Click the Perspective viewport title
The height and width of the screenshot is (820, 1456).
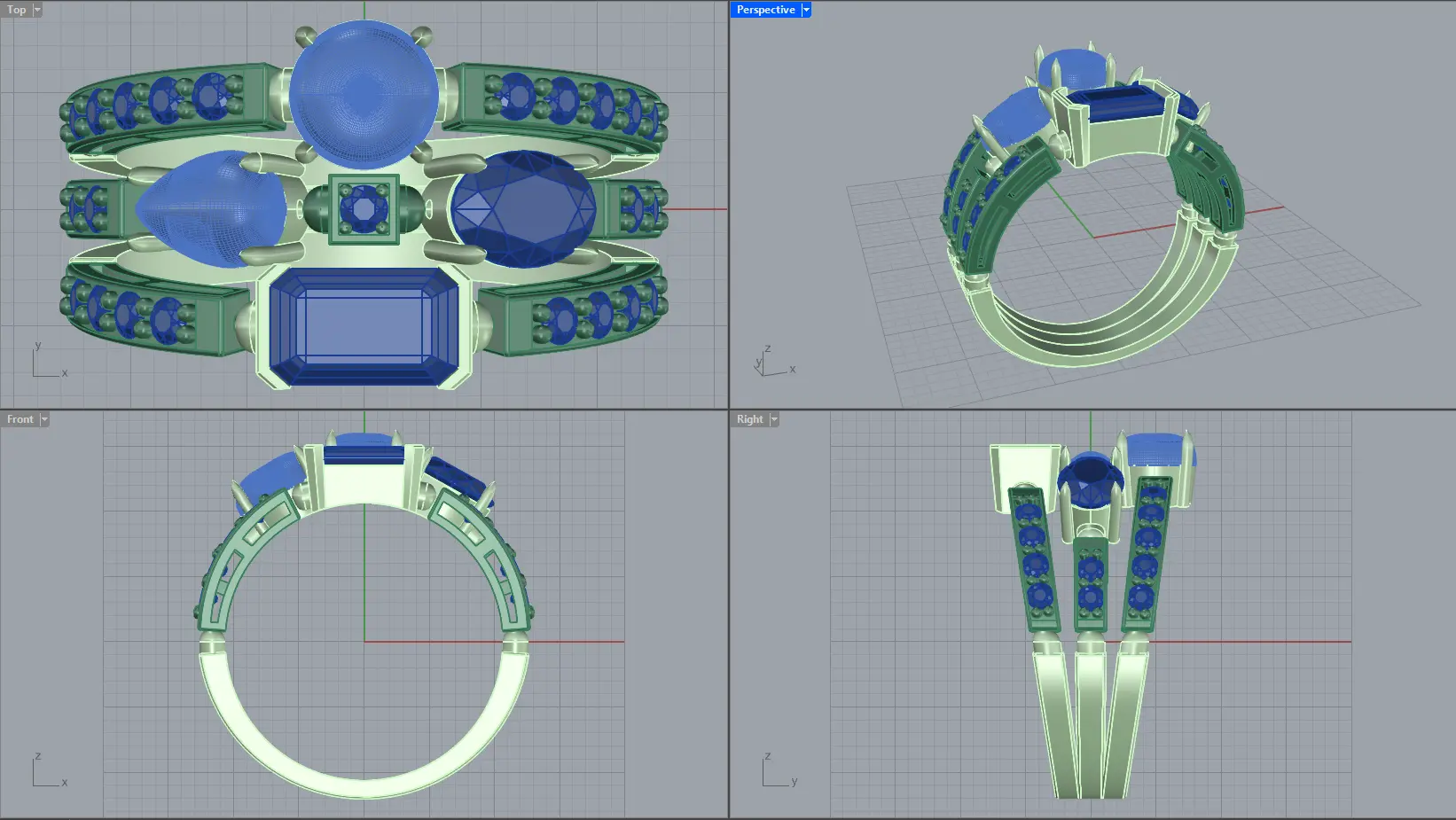[x=765, y=10]
